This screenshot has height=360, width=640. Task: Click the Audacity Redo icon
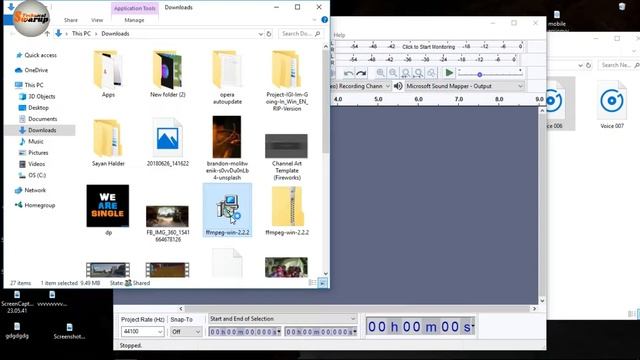(361, 73)
